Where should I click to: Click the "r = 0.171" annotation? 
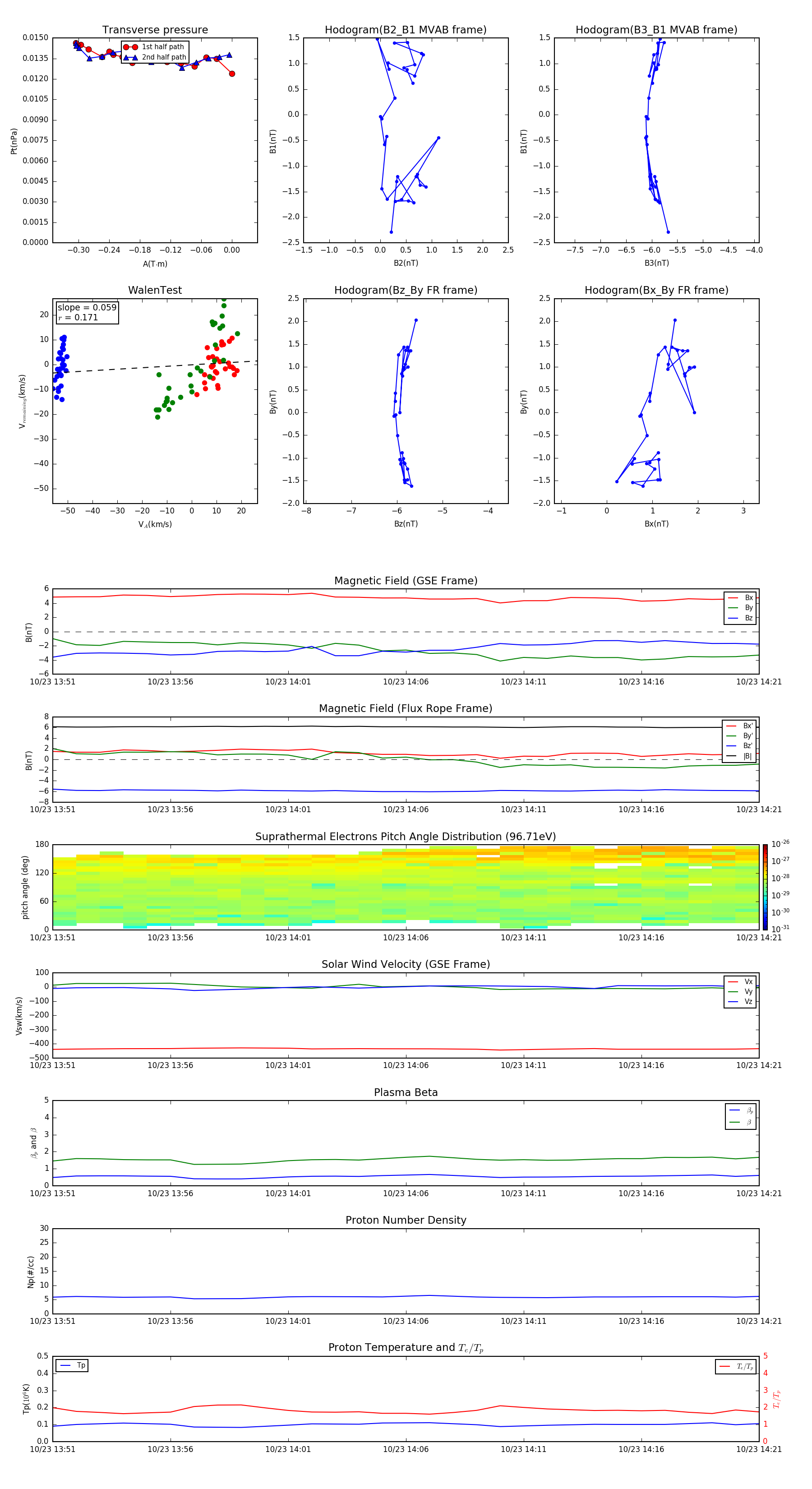click(78, 317)
